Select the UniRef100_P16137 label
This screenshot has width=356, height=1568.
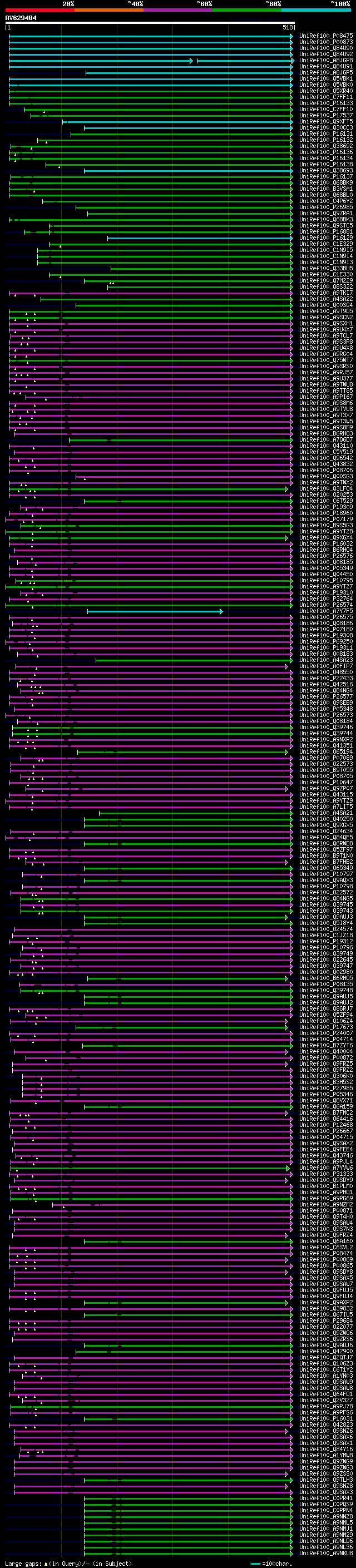325,176
